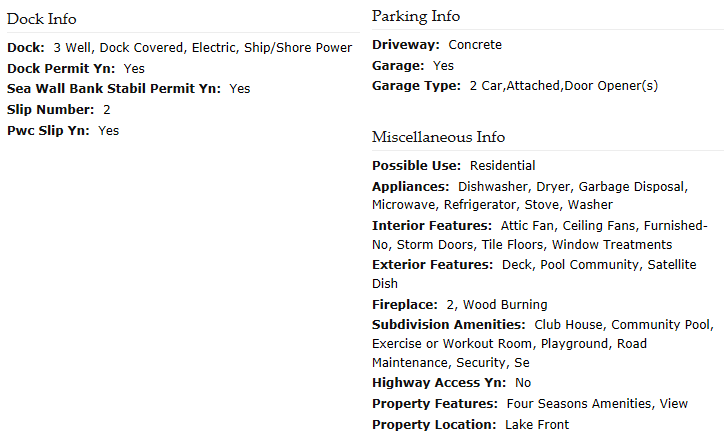Click the Lake Front location value
The image size is (724, 442).
[x=537, y=424]
